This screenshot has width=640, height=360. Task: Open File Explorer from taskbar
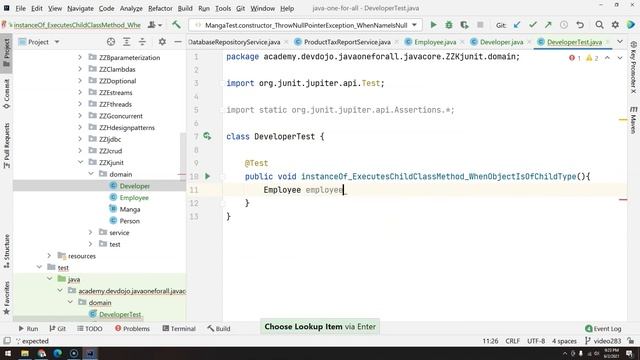(x=25, y=353)
